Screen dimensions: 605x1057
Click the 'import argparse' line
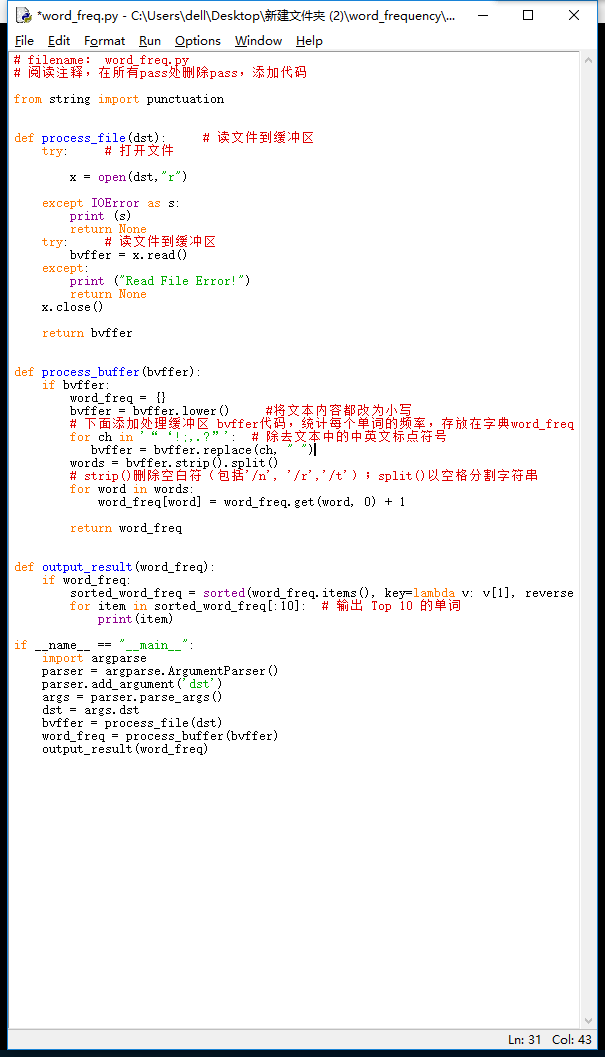click(x=94, y=659)
